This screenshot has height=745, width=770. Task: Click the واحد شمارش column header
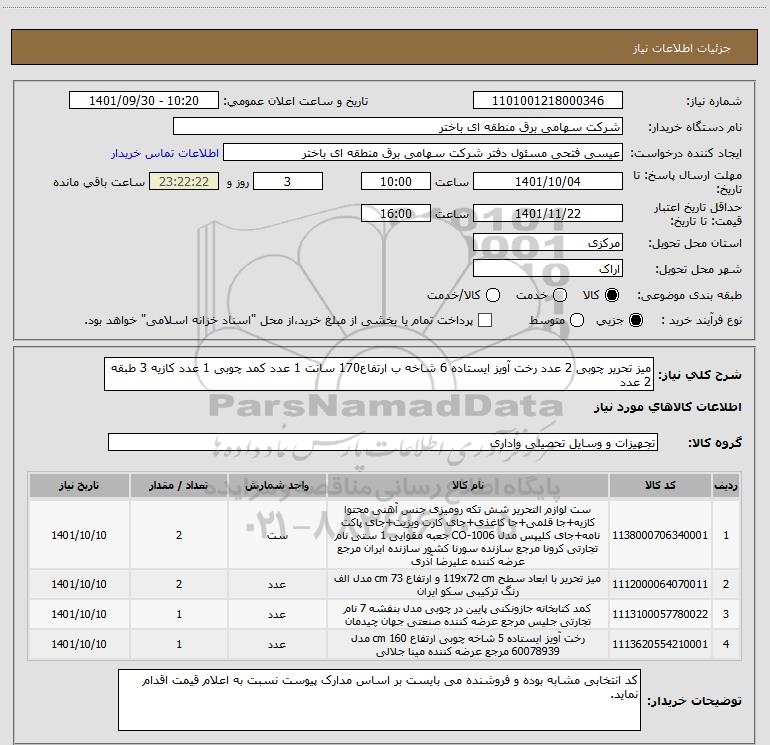(277, 485)
